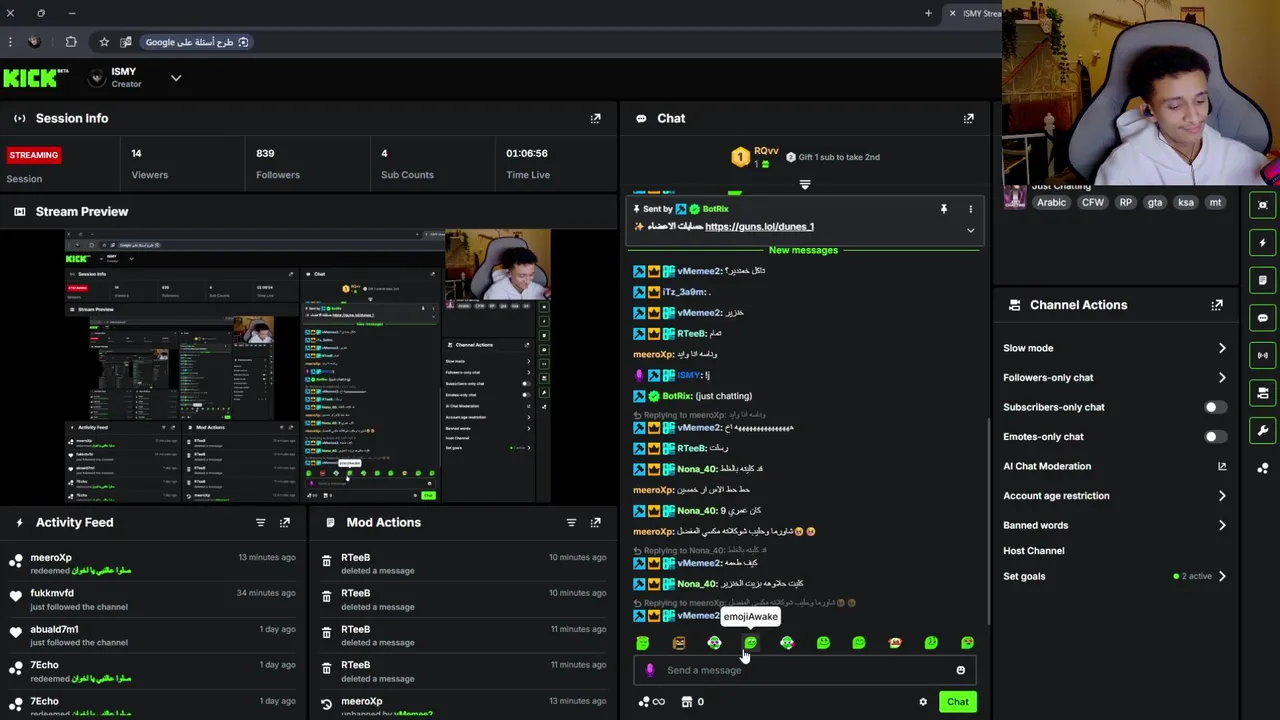The image size is (1280, 720).
Task: Pop out the Activity Feed panel
Action: pyautogui.click(x=285, y=522)
